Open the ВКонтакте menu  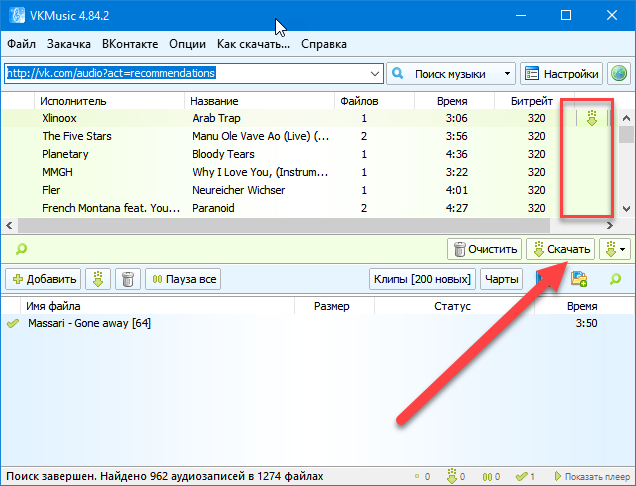130,44
